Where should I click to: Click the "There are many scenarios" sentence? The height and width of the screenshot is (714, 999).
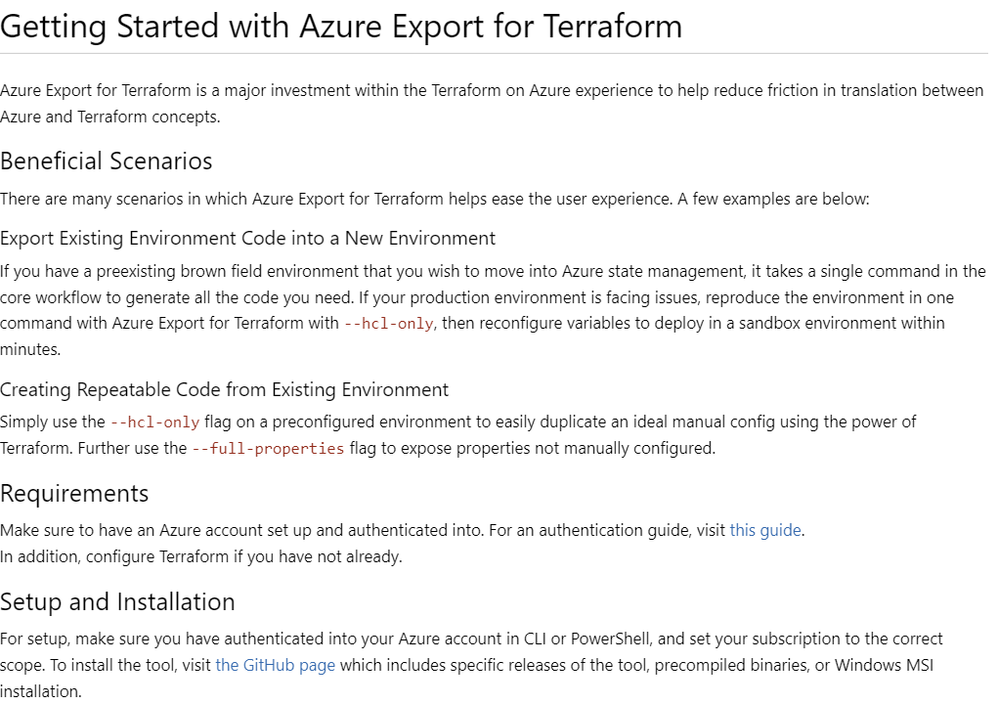[x=435, y=199]
